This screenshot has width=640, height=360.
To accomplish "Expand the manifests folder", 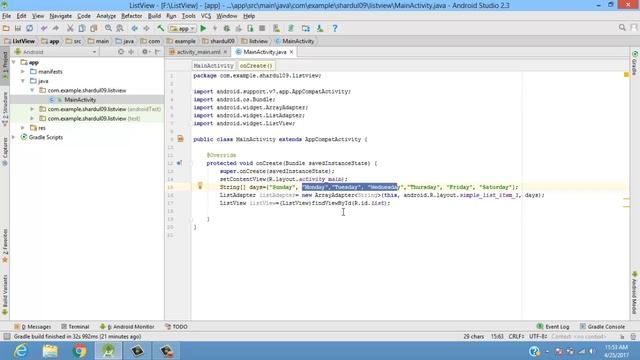I will pos(23,72).
